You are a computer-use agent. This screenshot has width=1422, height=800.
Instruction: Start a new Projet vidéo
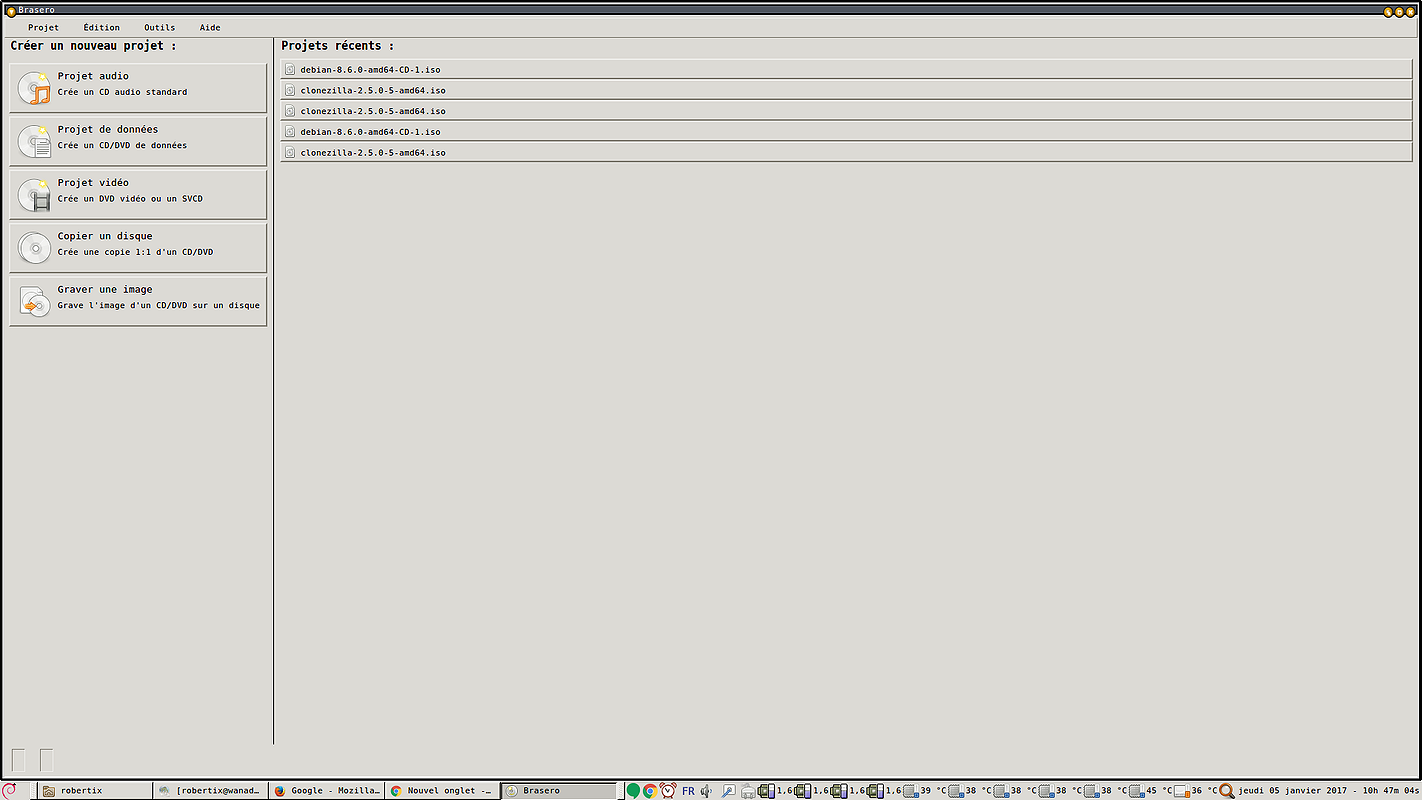coord(138,194)
